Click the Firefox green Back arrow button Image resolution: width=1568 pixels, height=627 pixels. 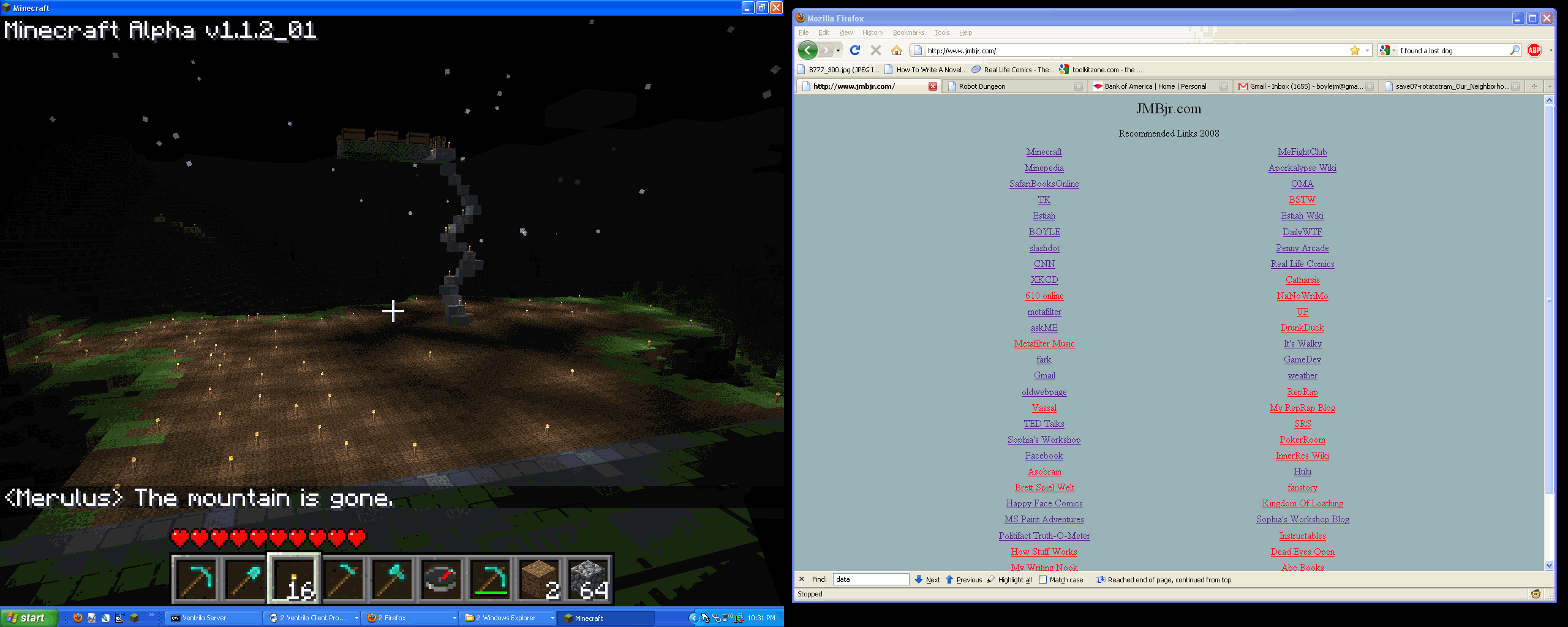click(807, 50)
